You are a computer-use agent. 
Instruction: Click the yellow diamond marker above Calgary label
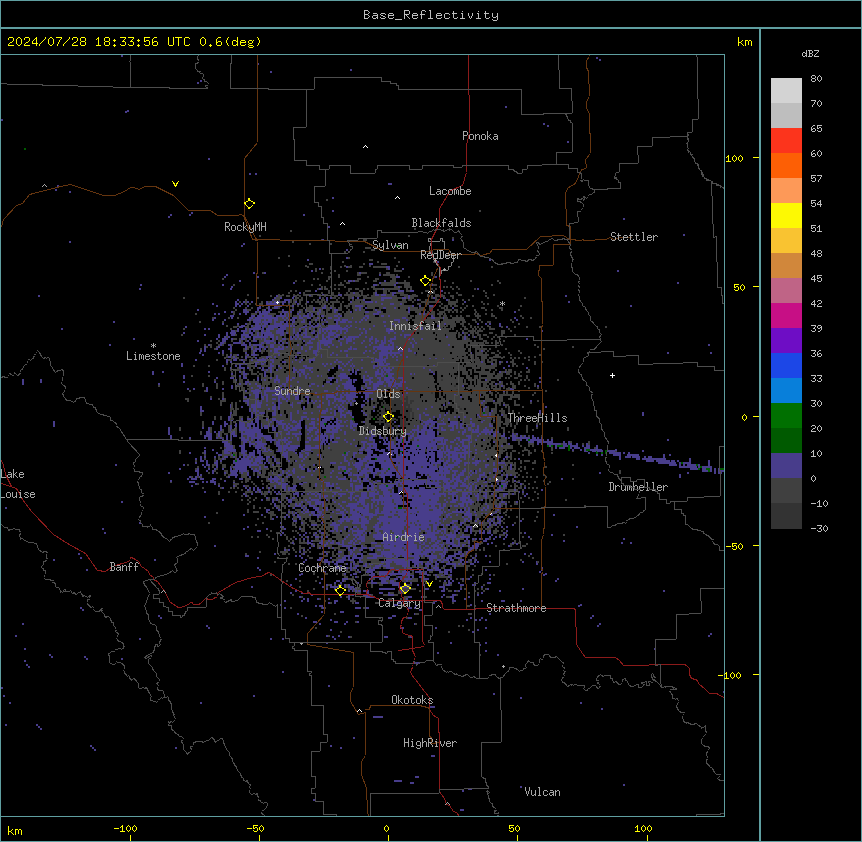[405, 589]
